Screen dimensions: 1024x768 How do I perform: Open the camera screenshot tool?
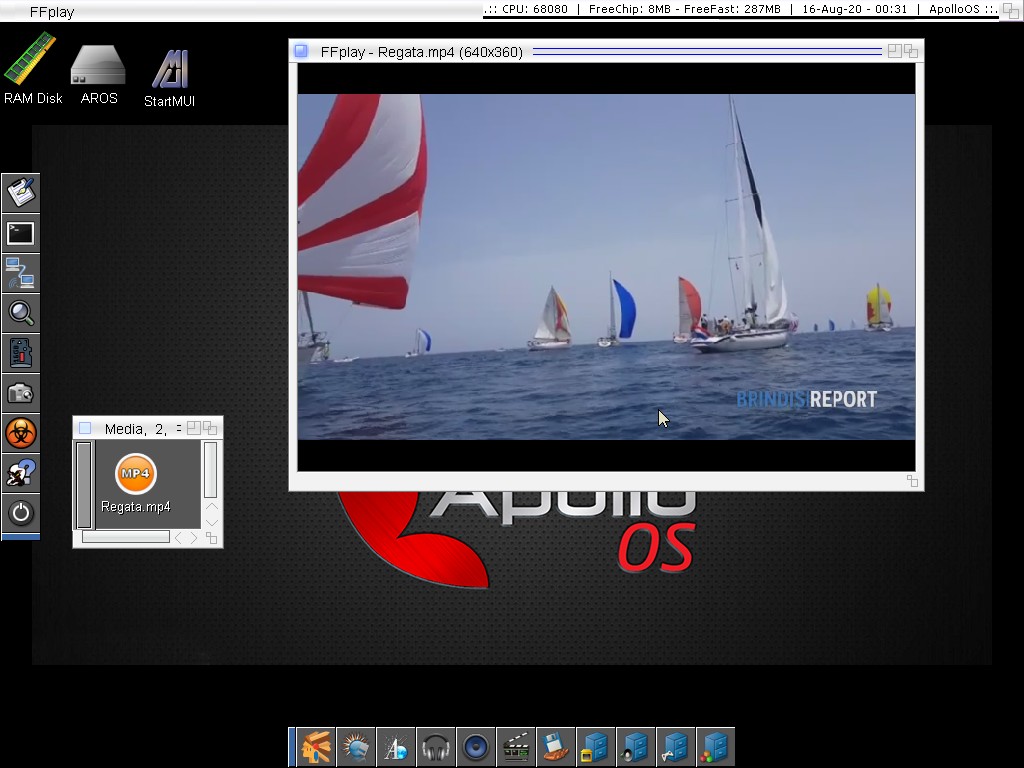(x=20, y=393)
